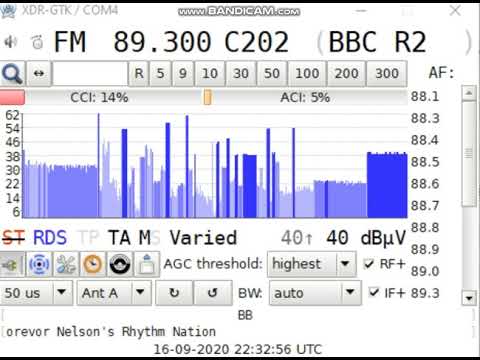Viewport: 480px width, 360px height.
Task: Select AF frequency 88.1
Action: coord(425,97)
